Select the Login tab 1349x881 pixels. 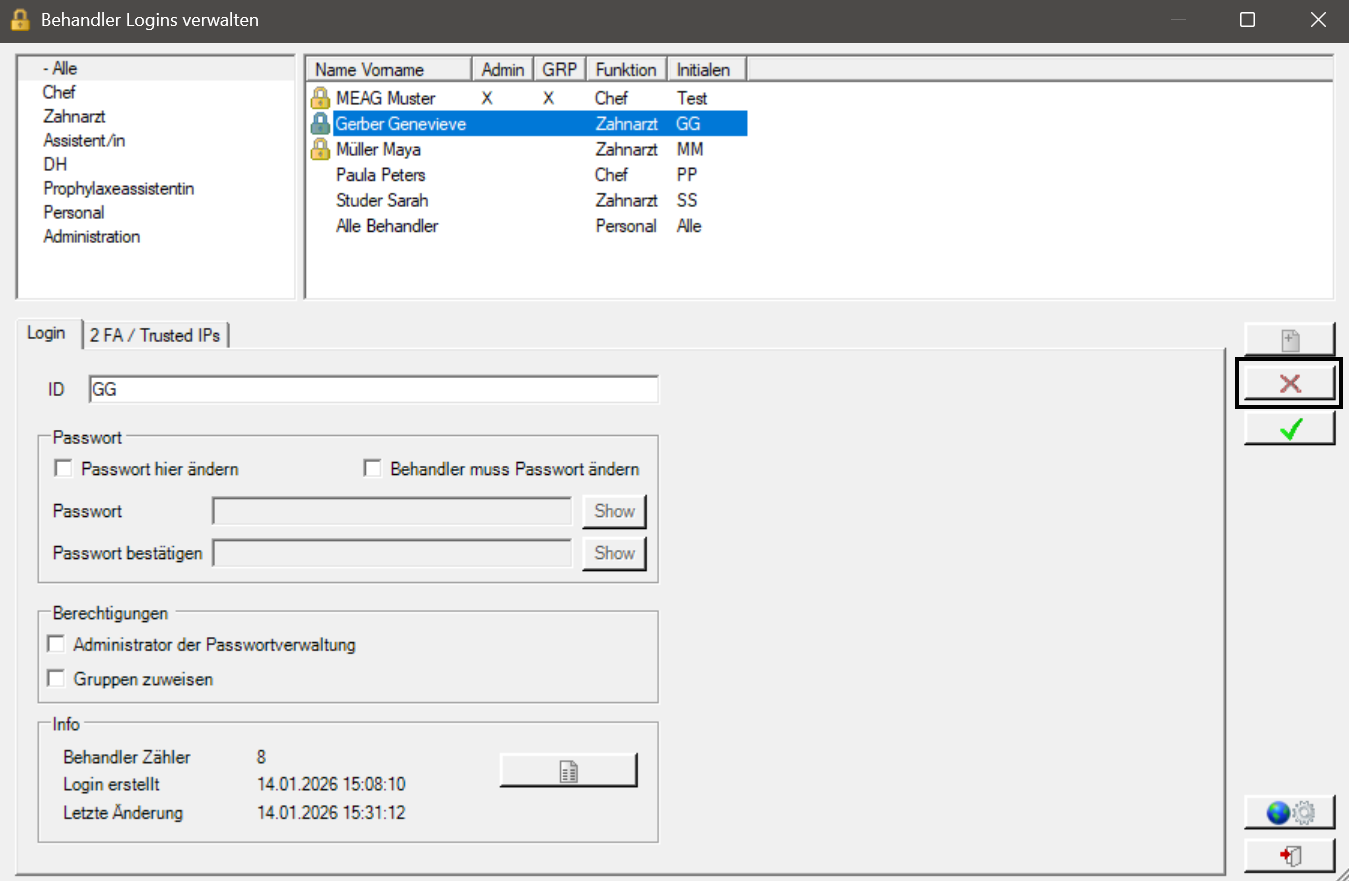(x=46, y=333)
